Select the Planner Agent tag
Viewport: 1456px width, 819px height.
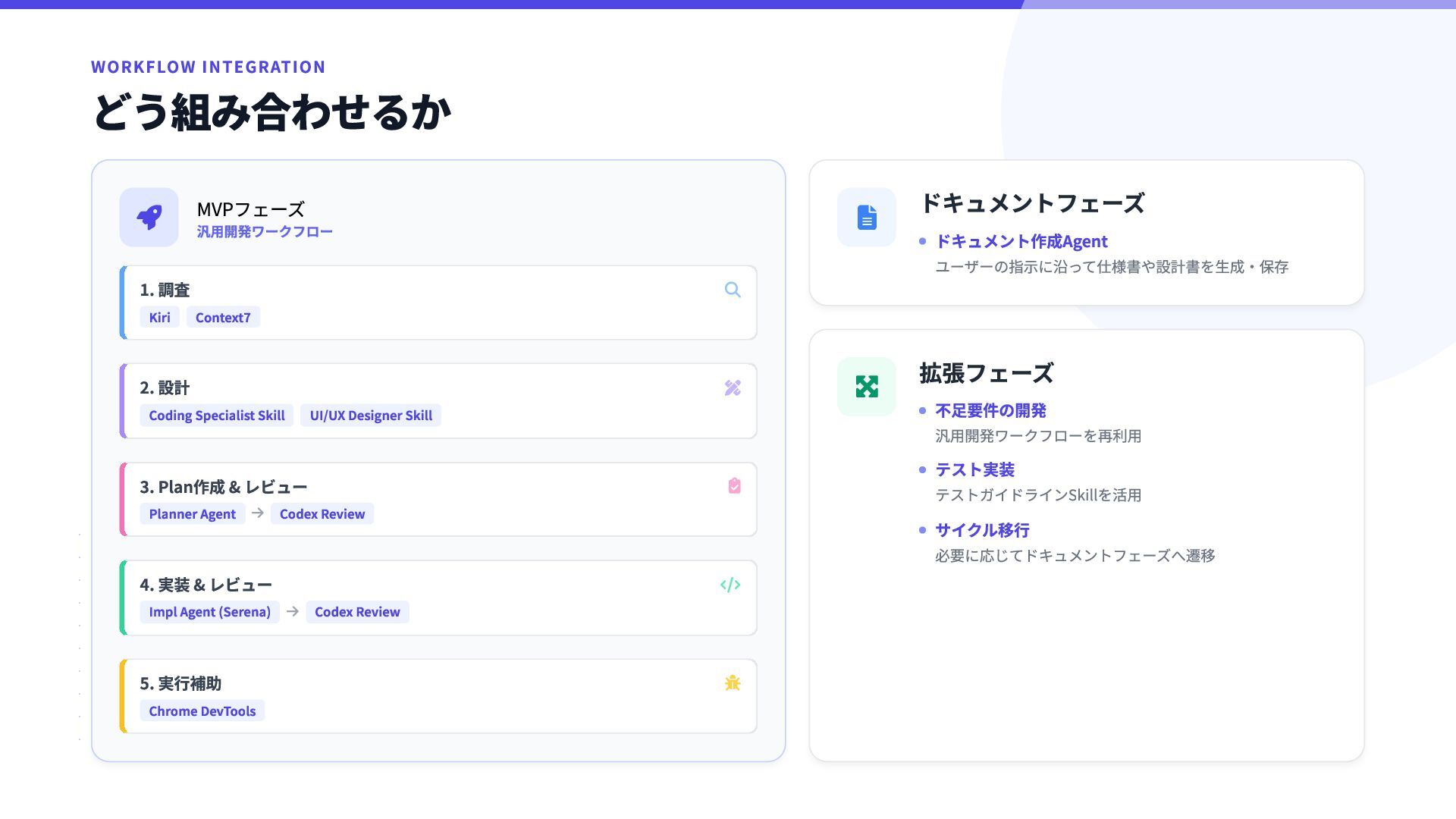tap(192, 514)
